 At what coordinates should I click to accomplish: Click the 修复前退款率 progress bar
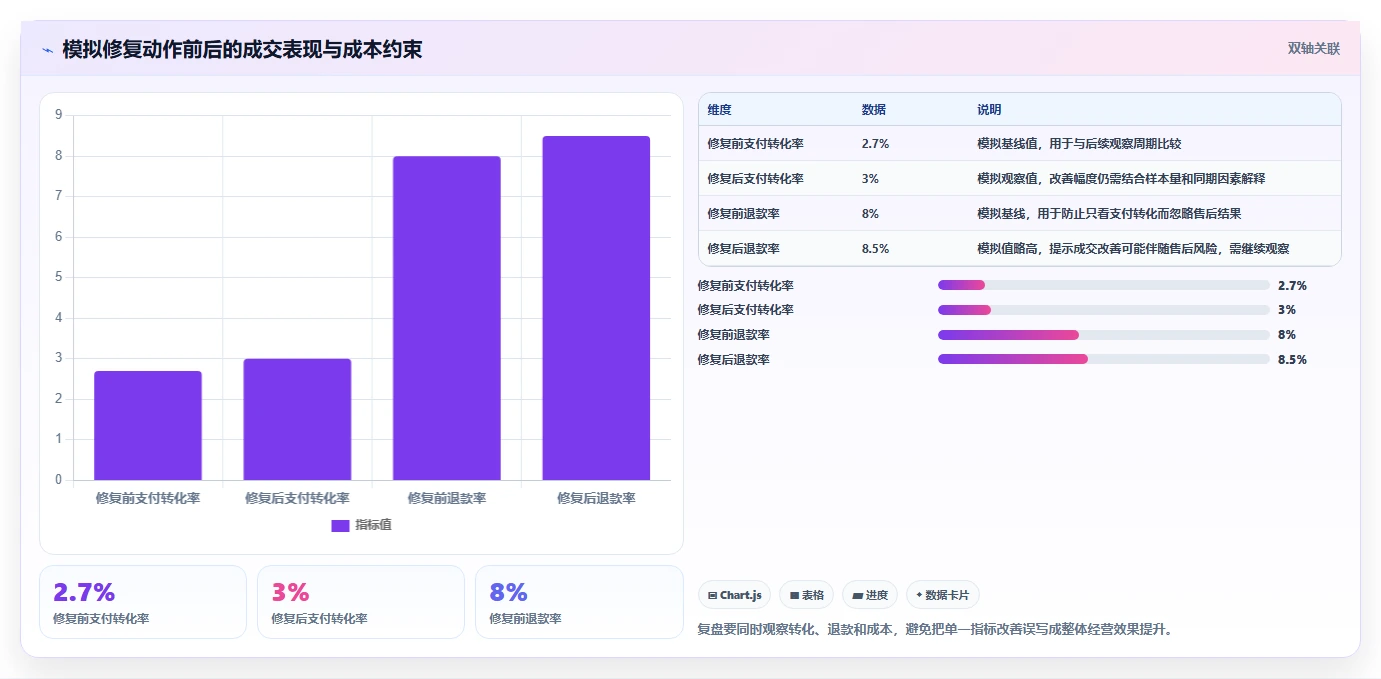click(x=1104, y=335)
